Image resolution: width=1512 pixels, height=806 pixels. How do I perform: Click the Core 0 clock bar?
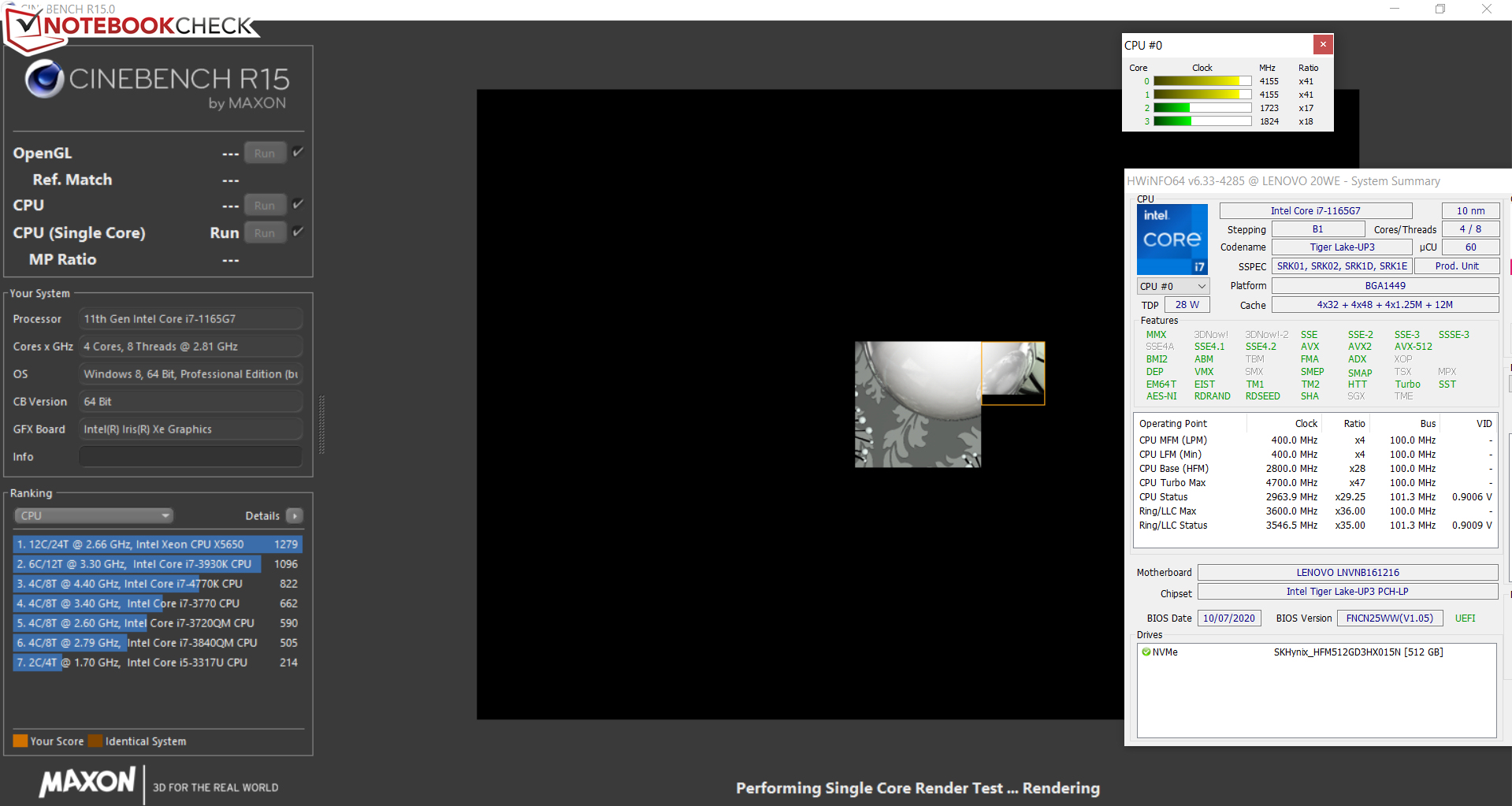(1202, 81)
